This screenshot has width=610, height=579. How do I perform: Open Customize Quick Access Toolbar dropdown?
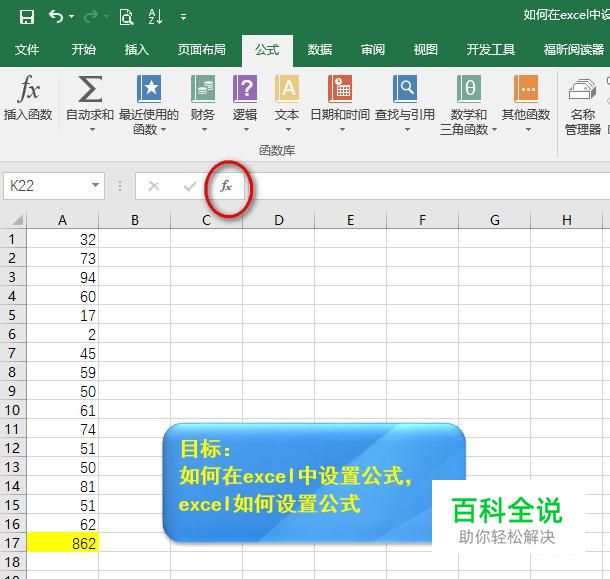[x=183, y=17]
